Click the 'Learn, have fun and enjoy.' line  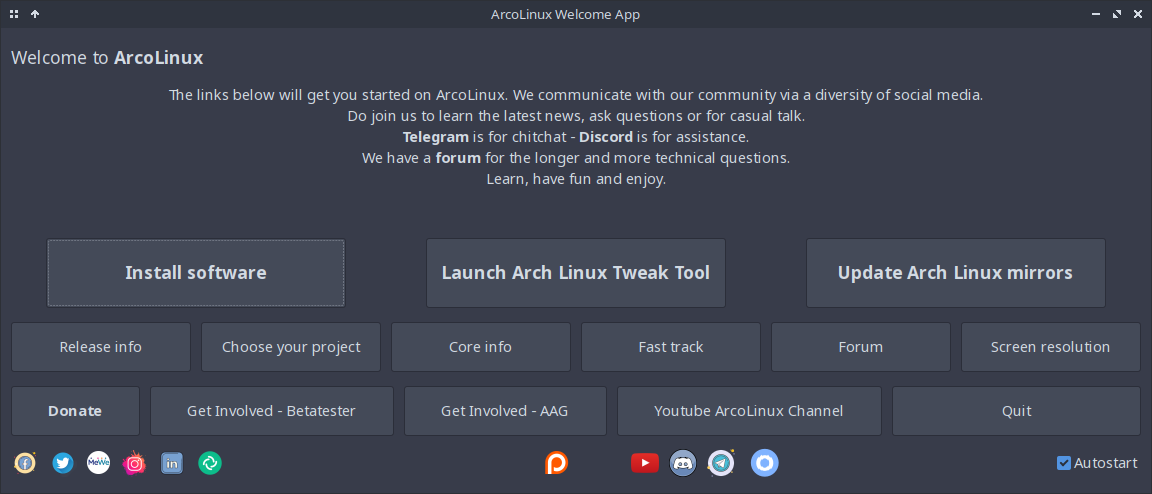576,179
